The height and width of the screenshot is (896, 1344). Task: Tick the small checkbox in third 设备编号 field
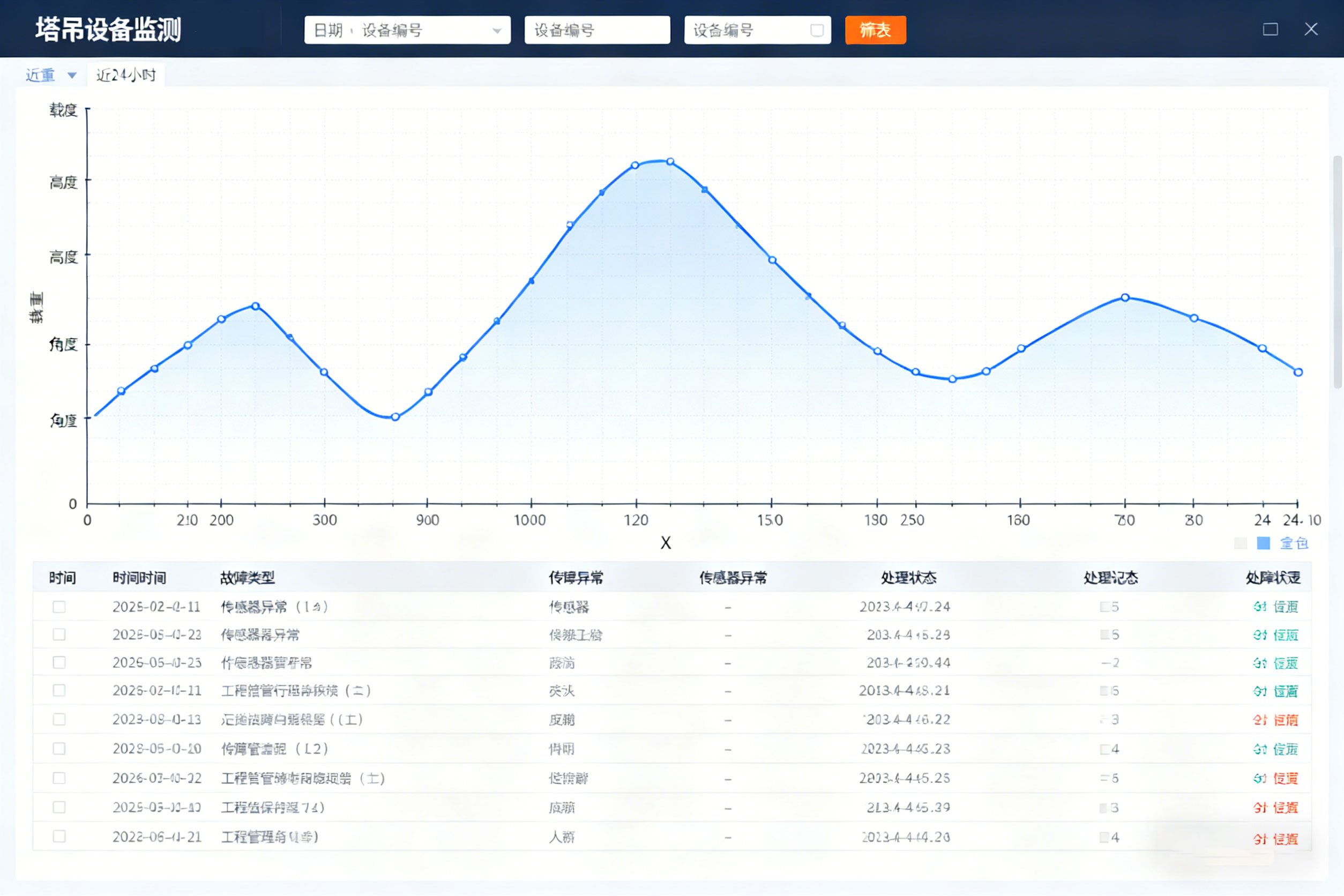click(817, 31)
